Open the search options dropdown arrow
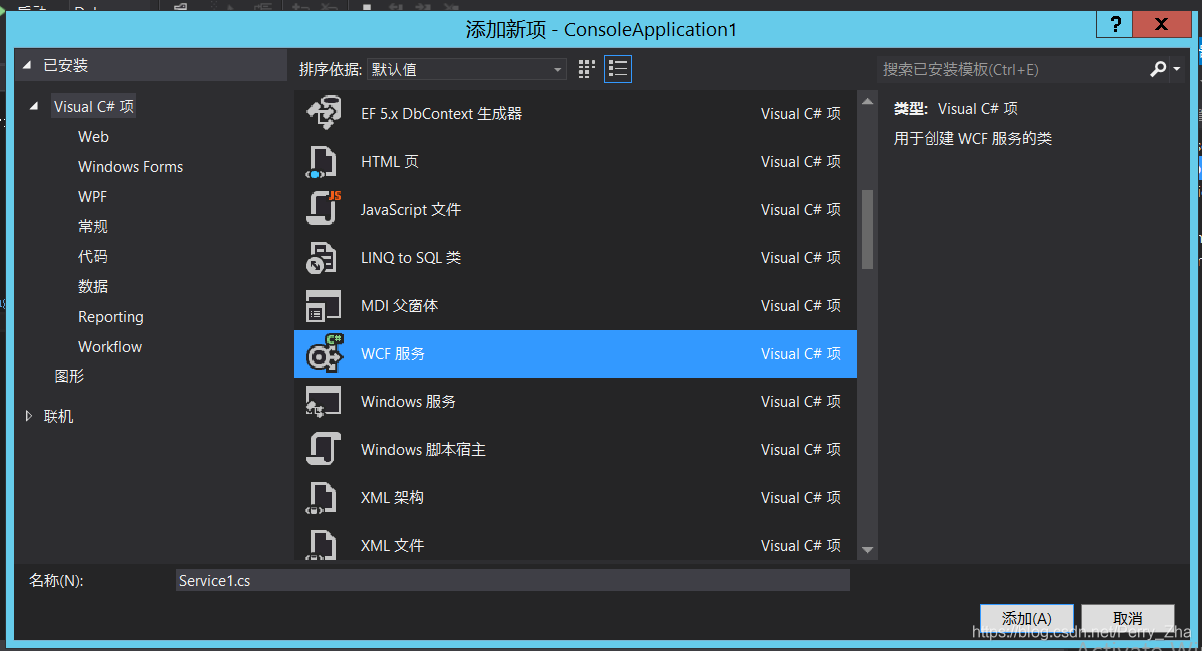Image resolution: width=1202 pixels, height=651 pixels. [x=1176, y=69]
